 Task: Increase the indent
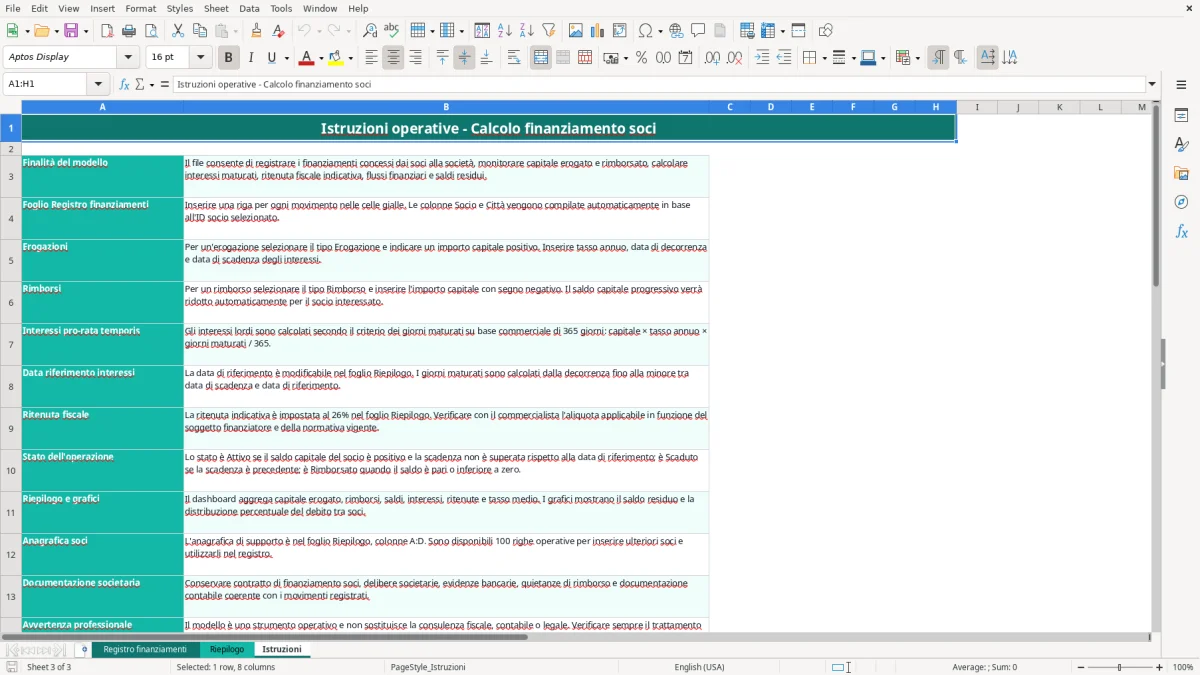(x=762, y=58)
